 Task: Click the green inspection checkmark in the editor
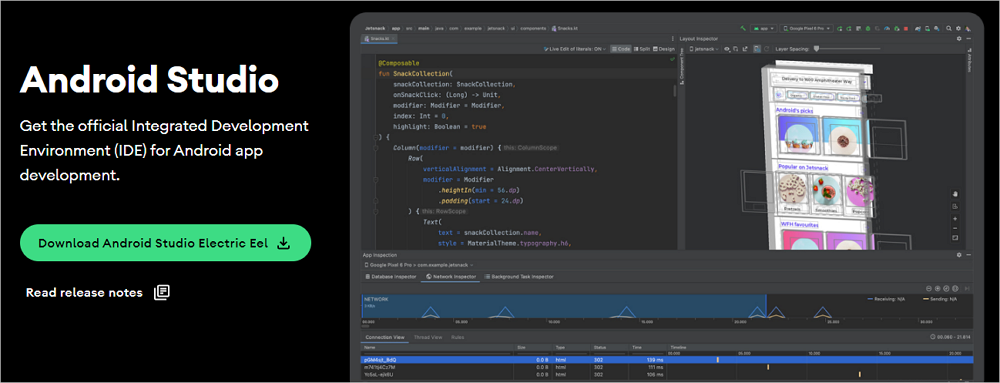tap(672, 59)
